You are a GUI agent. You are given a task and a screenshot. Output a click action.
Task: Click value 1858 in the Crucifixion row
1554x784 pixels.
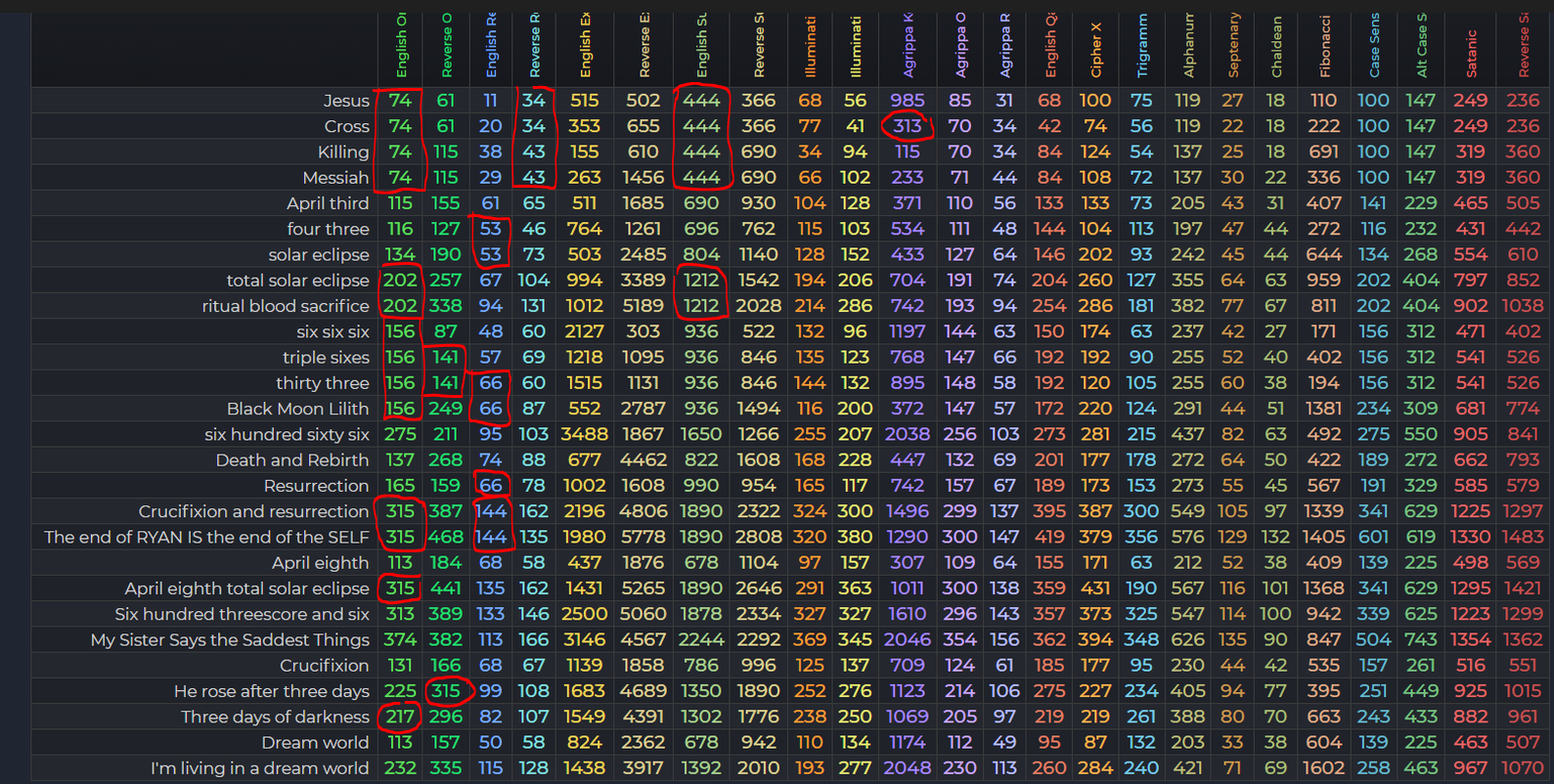[644, 666]
